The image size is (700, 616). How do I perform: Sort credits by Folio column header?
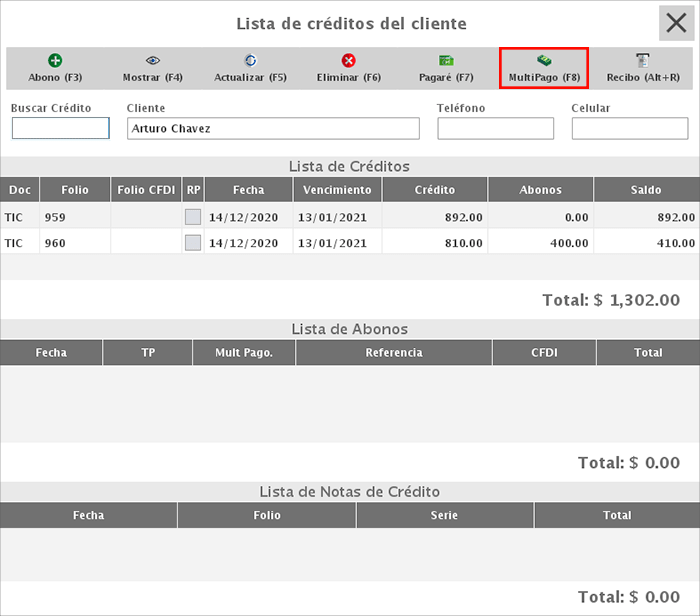75,190
